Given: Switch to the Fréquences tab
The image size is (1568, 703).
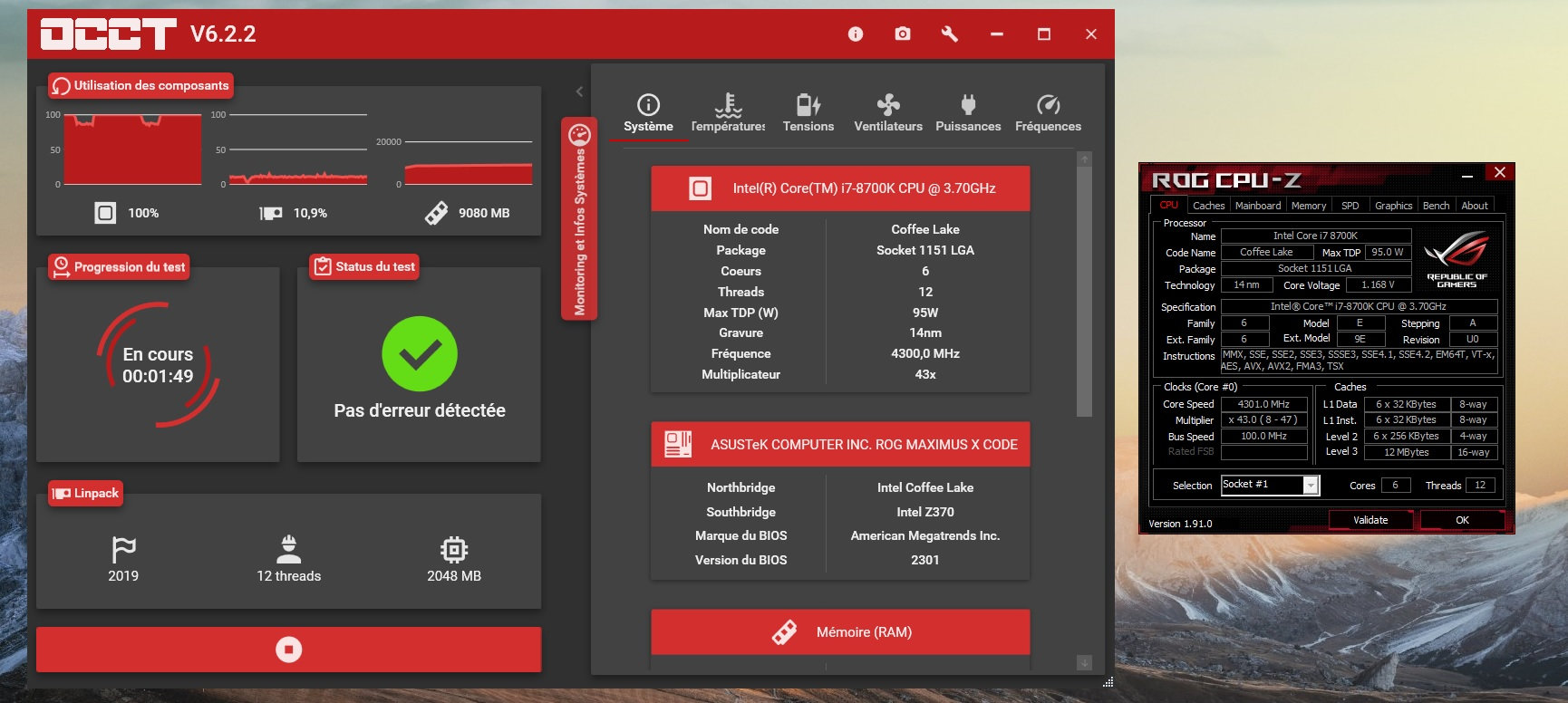Looking at the screenshot, I should (1048, 113).
